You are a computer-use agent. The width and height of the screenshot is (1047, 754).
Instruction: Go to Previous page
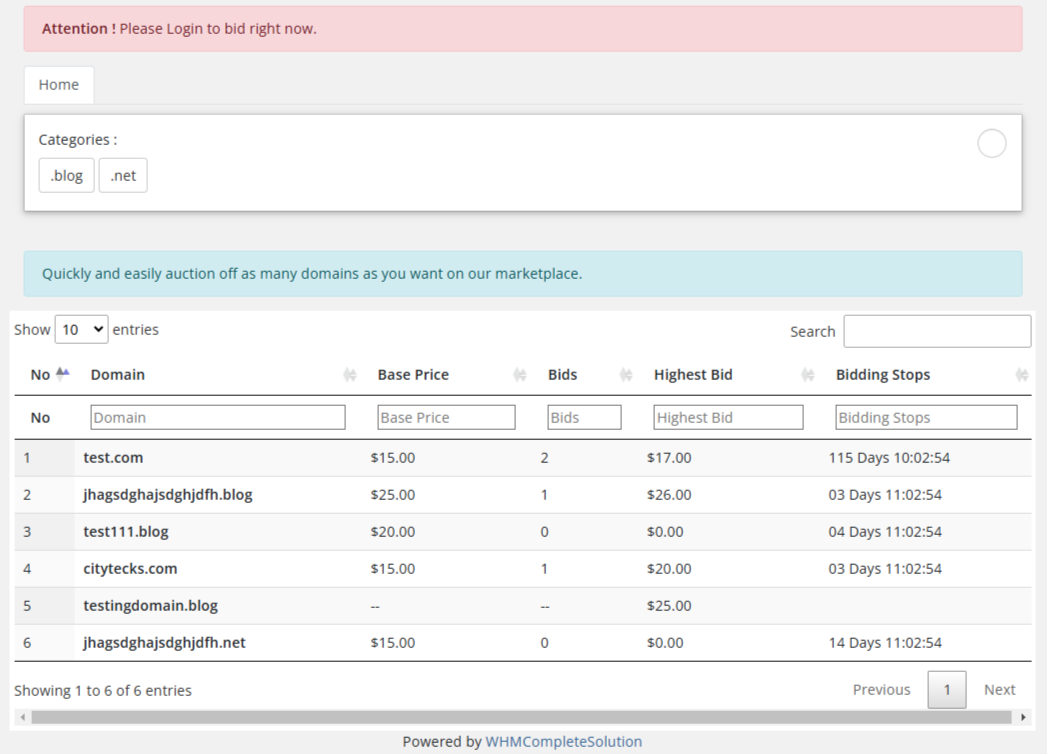click(x=881, y=690)
